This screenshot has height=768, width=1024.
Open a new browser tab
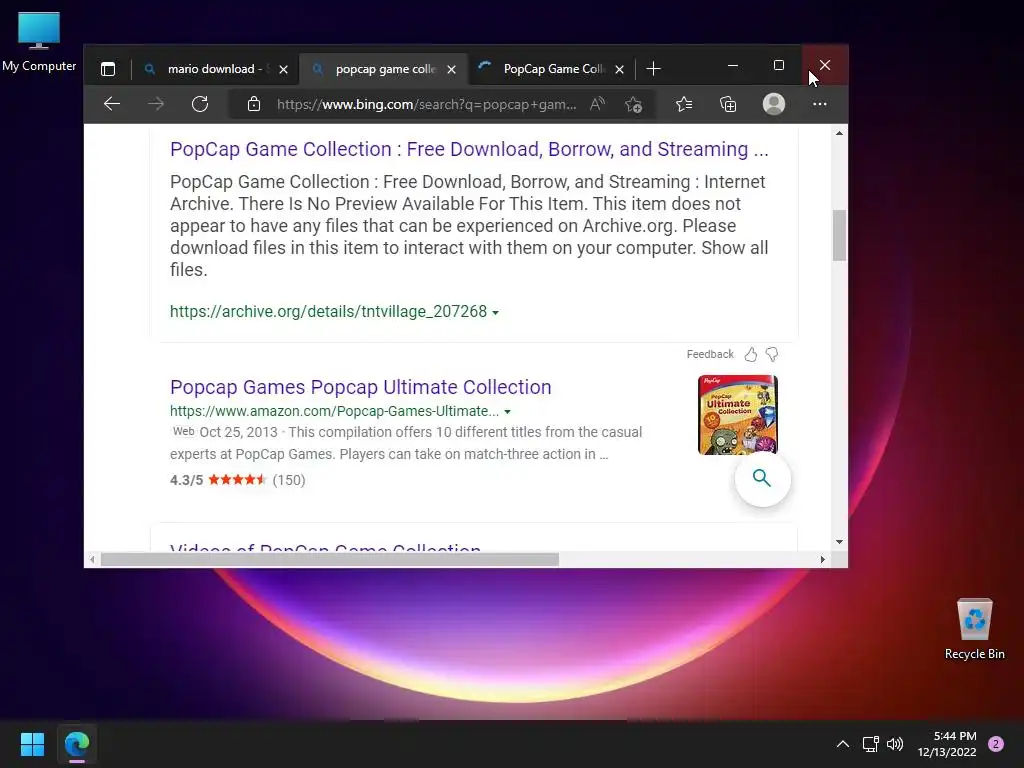pyautogui.click(x=653, y=69)
